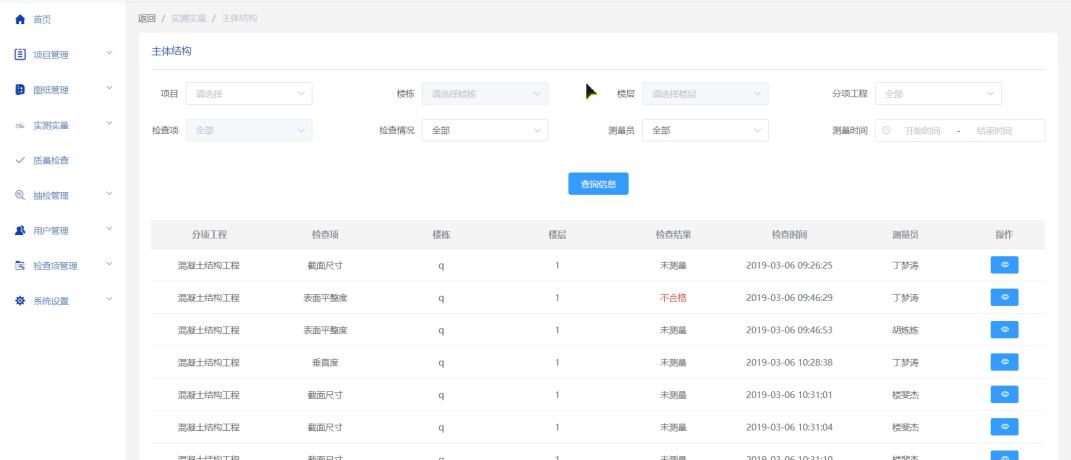View record by 胡炼炼 at 09:46:53
Image resolution: width=1071 pixels, height=460 pixels.
(1004, 329)
